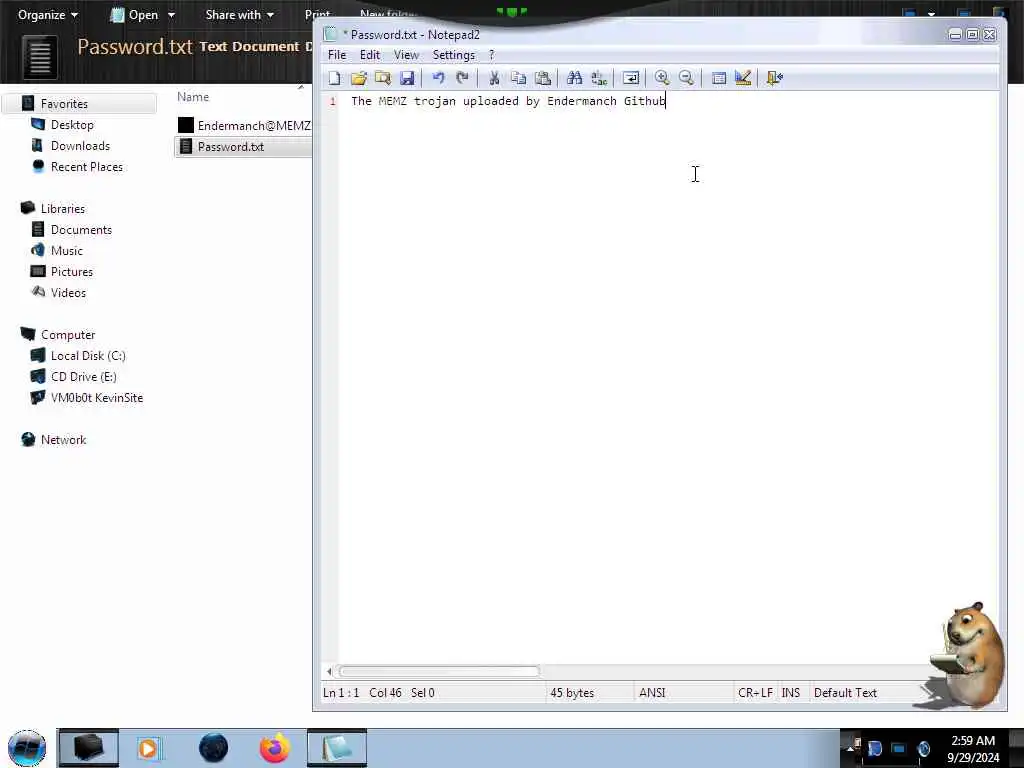The width and height of the screenshot is (1024, 768).
Task: Open the Organize dropdown in Explorer
Action: coord(48,14)
